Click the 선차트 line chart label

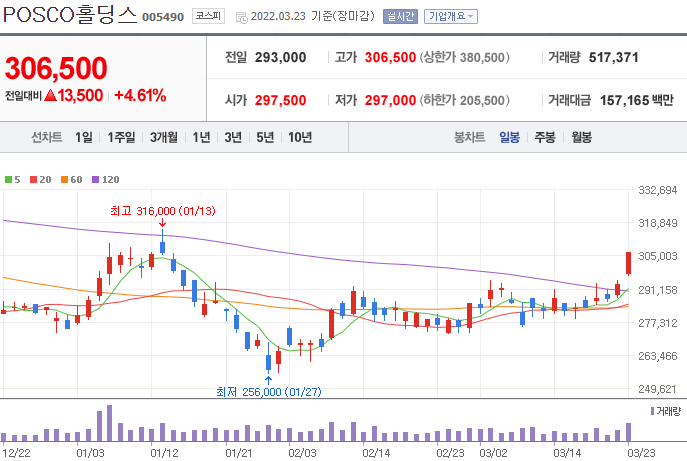[46, 138]
